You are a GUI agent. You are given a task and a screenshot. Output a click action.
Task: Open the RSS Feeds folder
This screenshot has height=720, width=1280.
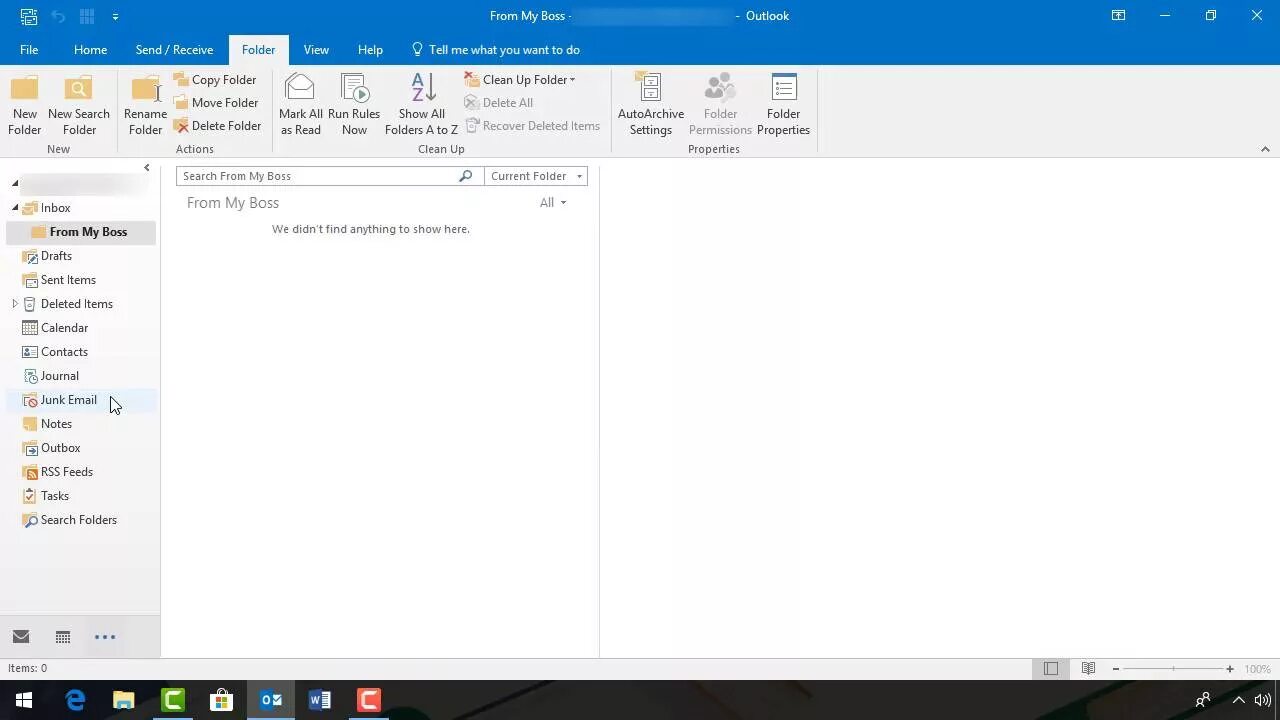click(66, 472)
